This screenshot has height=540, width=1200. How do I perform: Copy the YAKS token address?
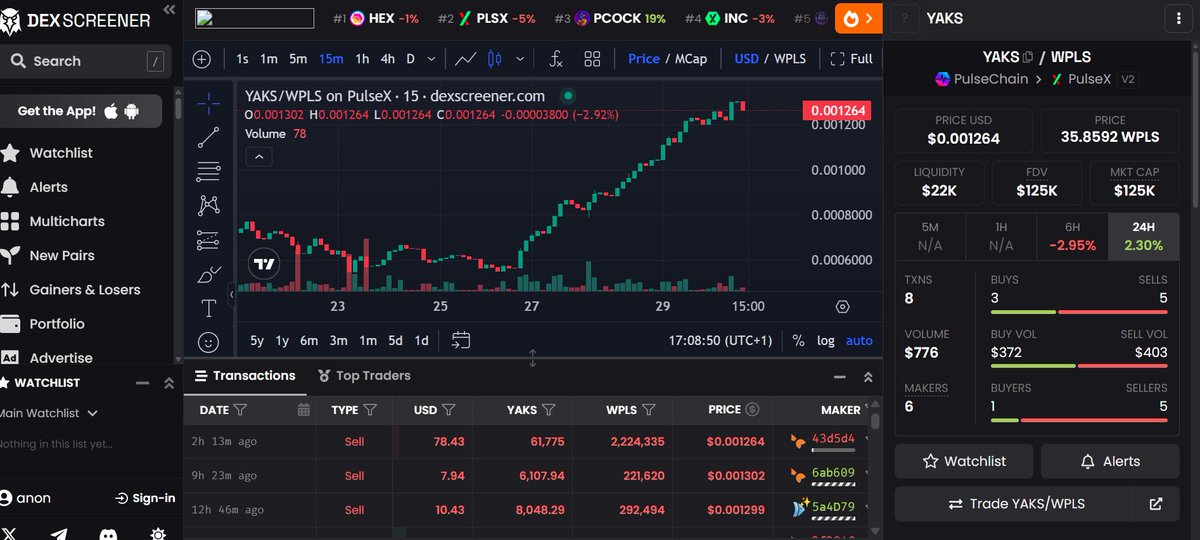(x=1029, y=57)
